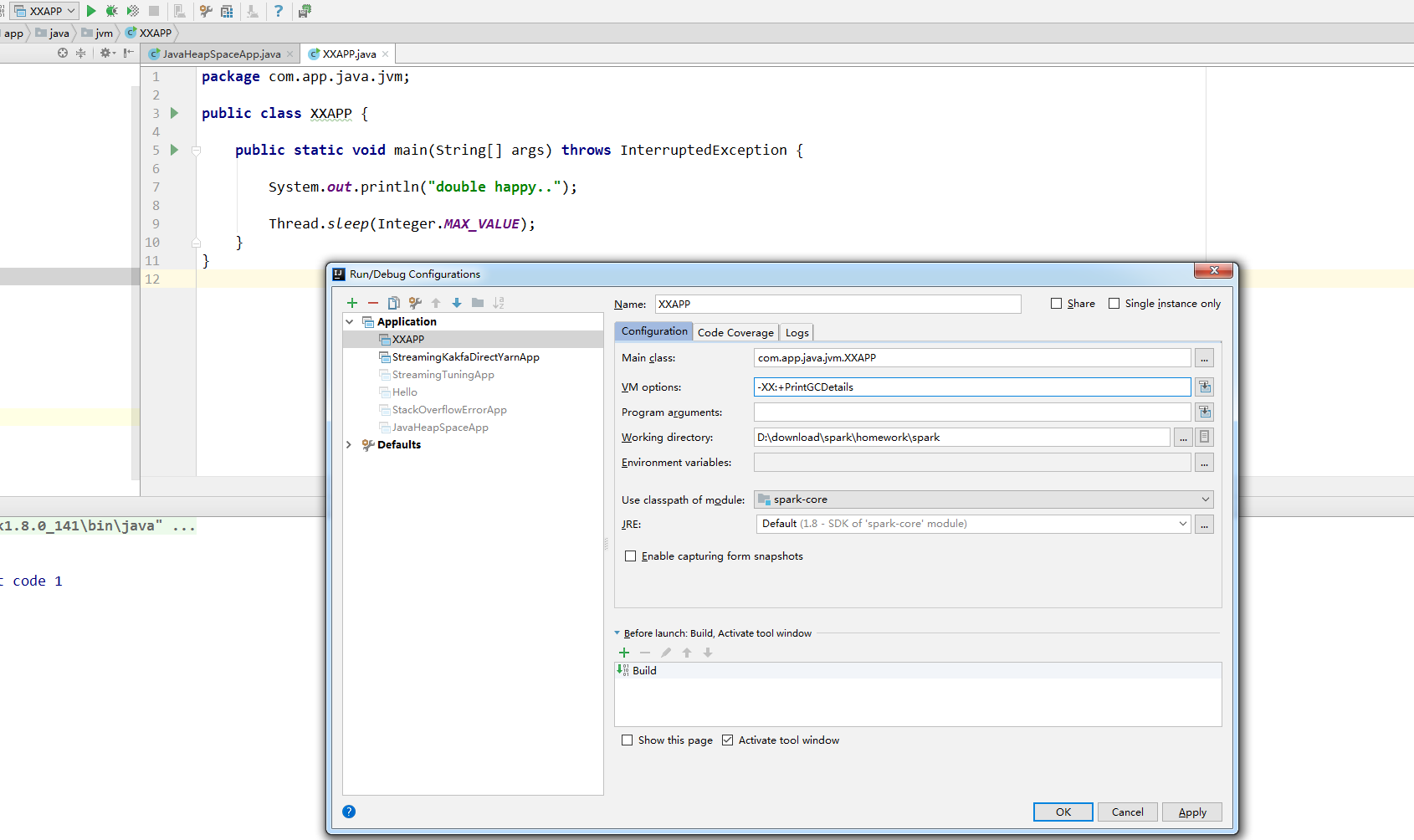Image resolution: width=1414 pixels, height=840 pixels.
Task: Browse for JRE path
Action: [x=1205, y=525]
